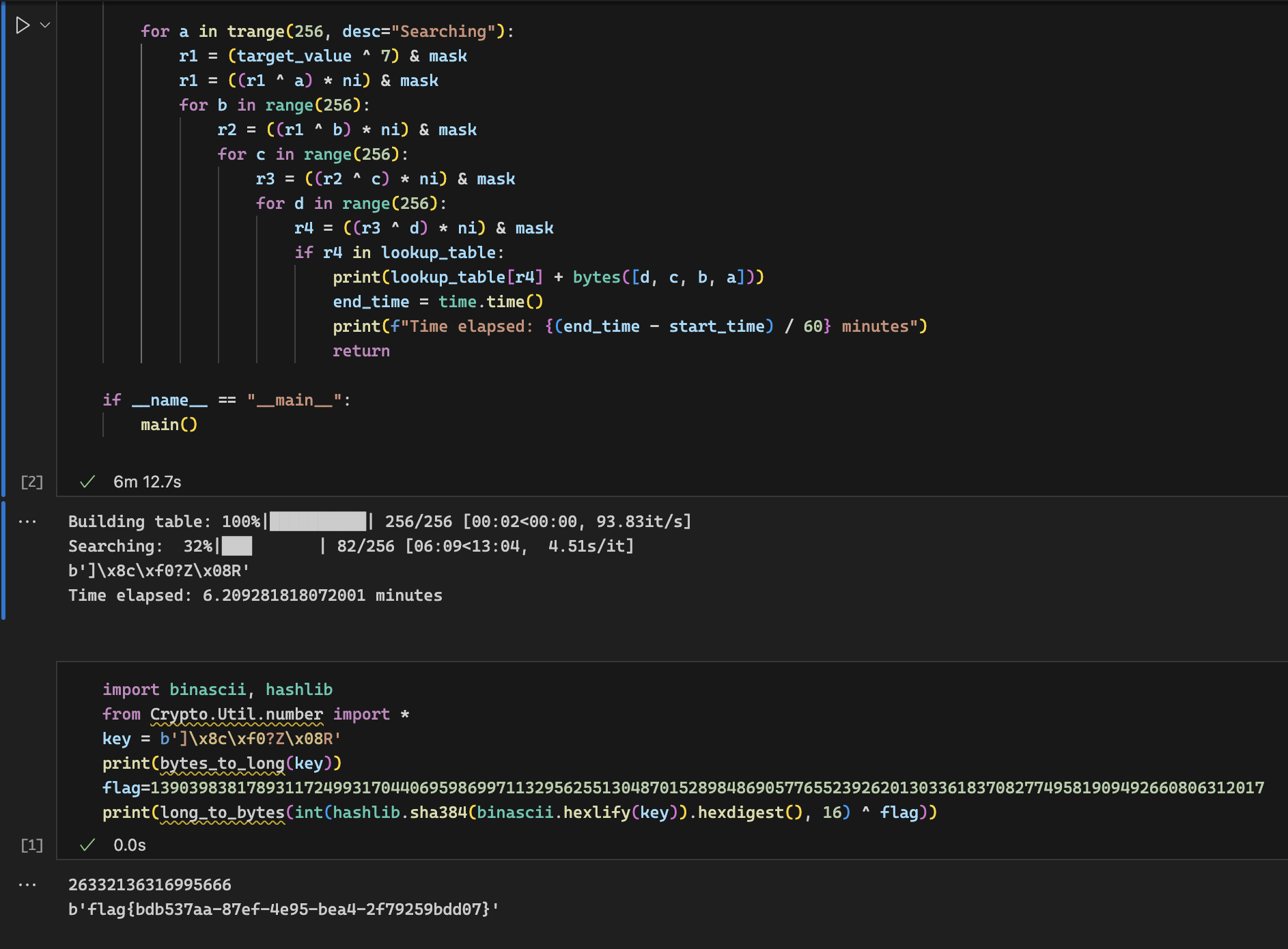
Task: Click the underlined Crypto.Util.number import
Action: [x=236, y=714]
